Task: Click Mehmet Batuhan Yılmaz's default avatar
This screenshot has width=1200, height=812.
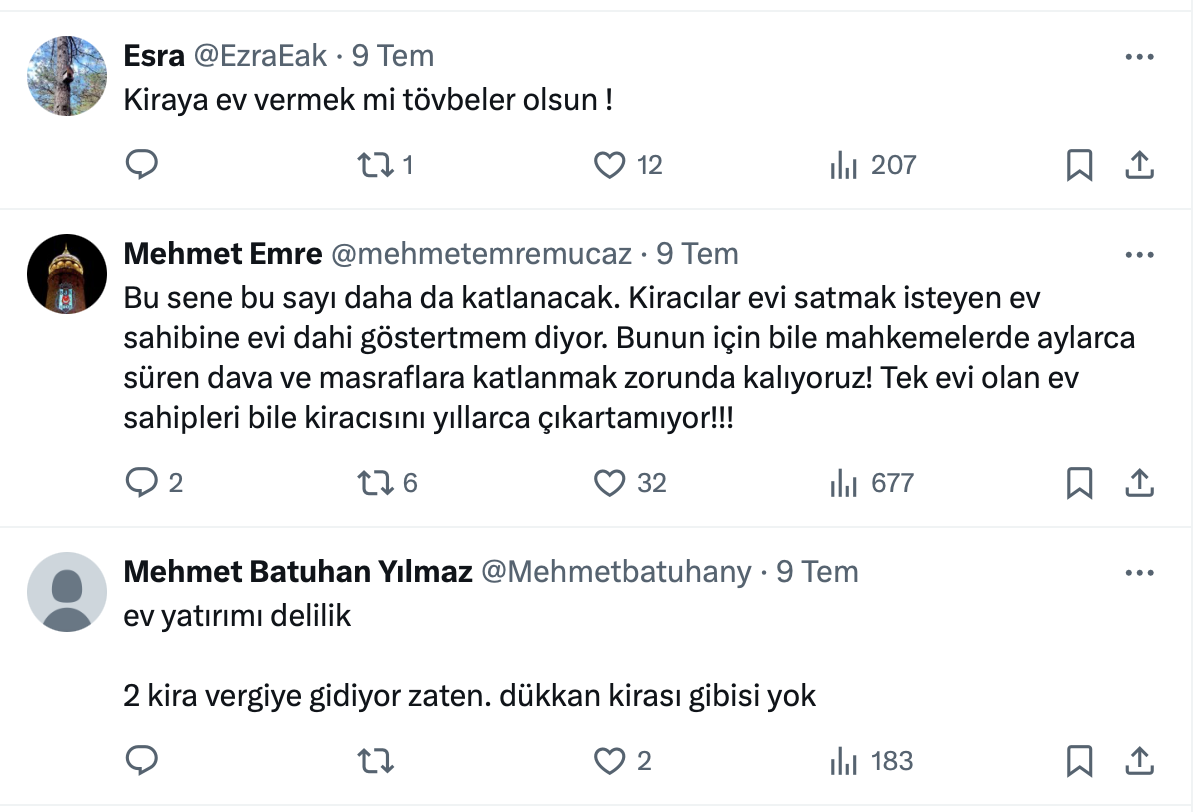Action: point(66,592)
